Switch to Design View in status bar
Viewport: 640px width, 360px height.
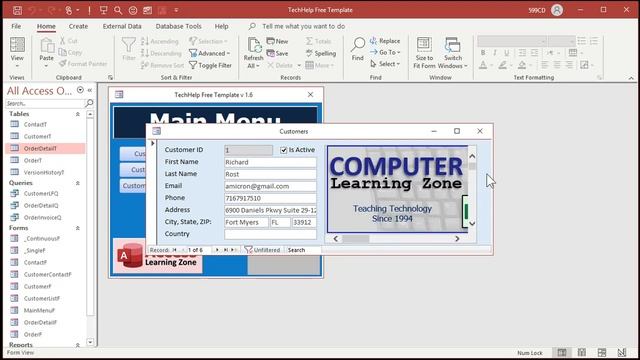(621, 352)
